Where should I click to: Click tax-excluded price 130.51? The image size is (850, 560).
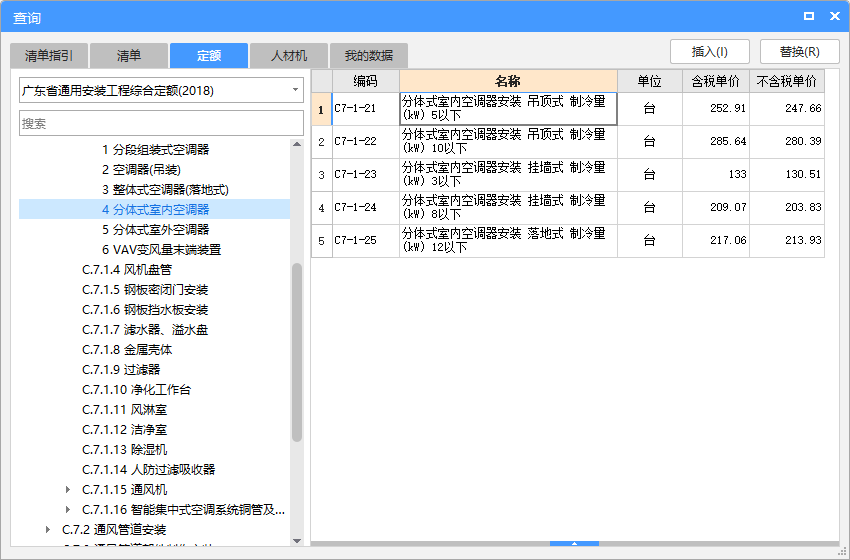click(803, 175)
